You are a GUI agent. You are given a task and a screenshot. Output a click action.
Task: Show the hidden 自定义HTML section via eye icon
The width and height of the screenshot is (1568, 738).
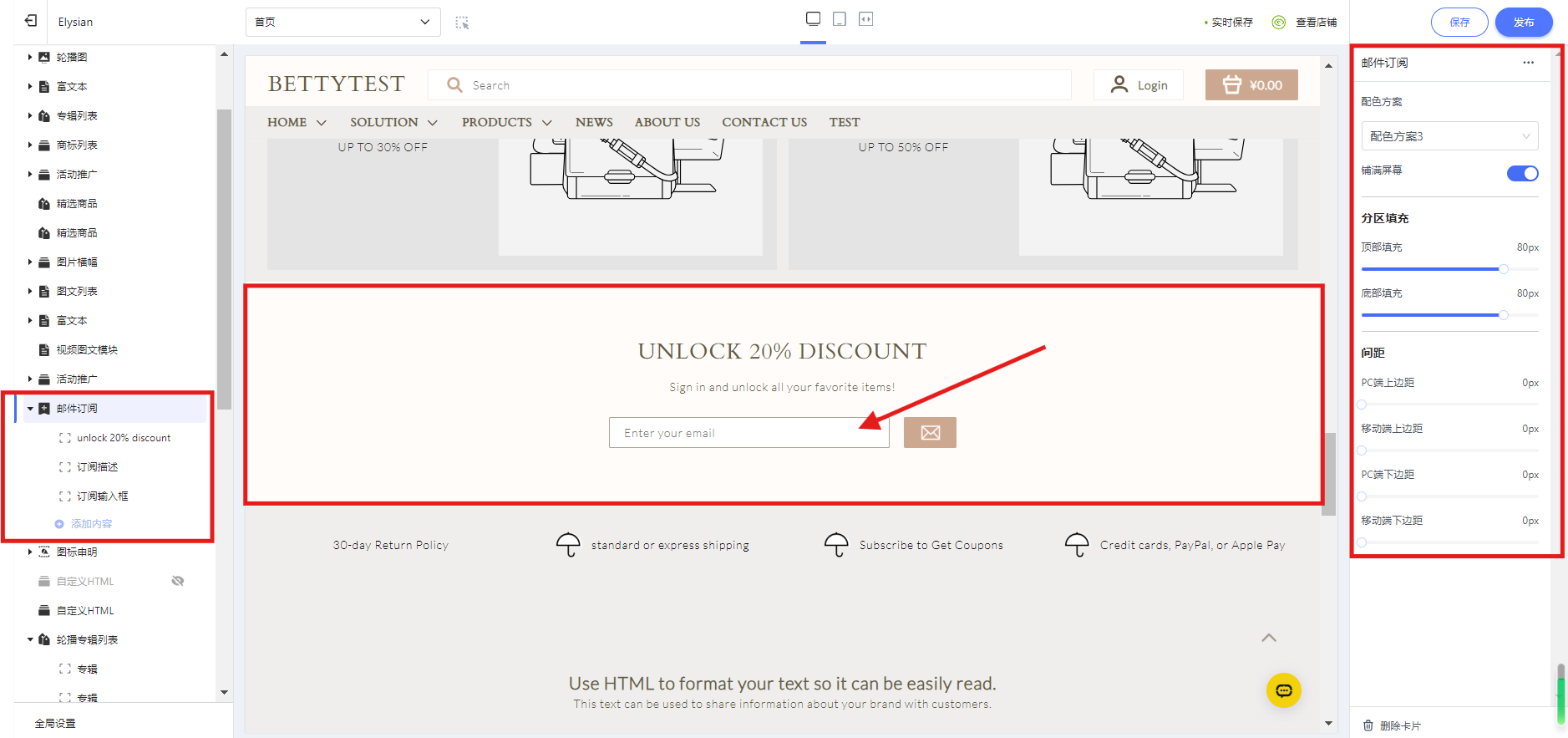tap(178, 581)
